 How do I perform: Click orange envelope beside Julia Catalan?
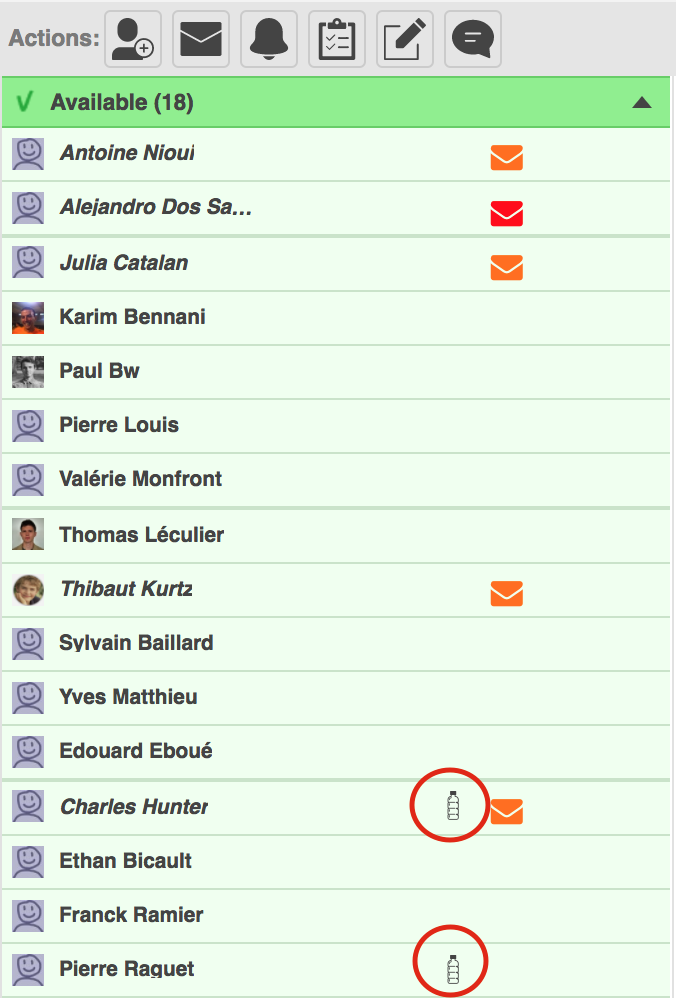click(507, 267)
